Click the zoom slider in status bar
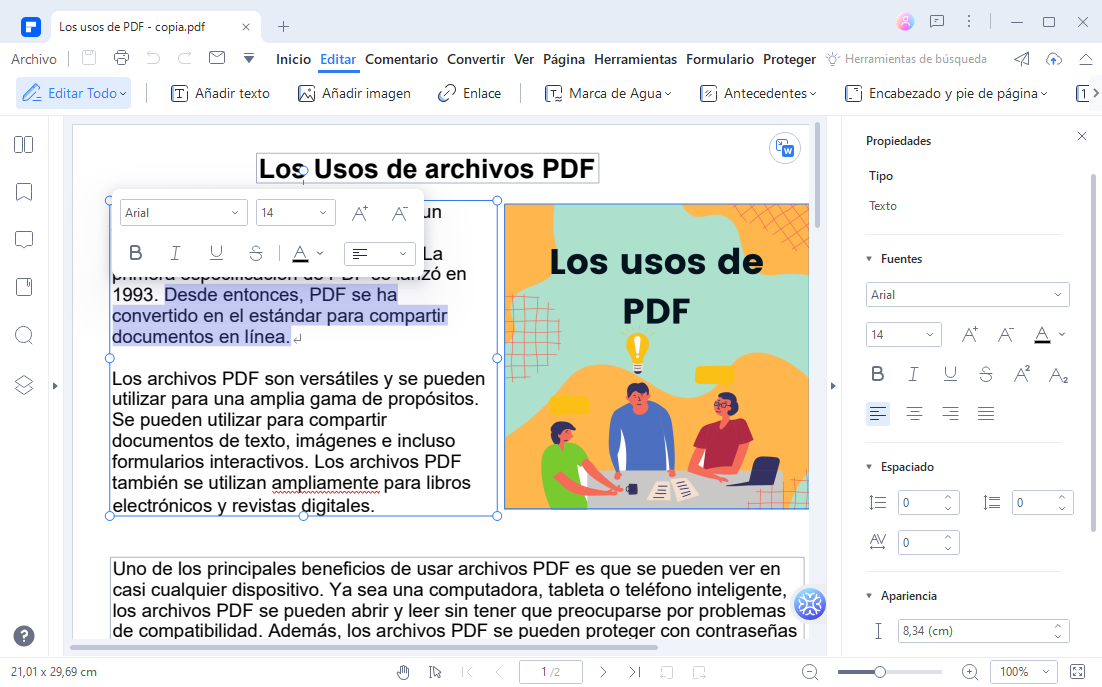Screen dimensions: 1102x687 (880, 672)
